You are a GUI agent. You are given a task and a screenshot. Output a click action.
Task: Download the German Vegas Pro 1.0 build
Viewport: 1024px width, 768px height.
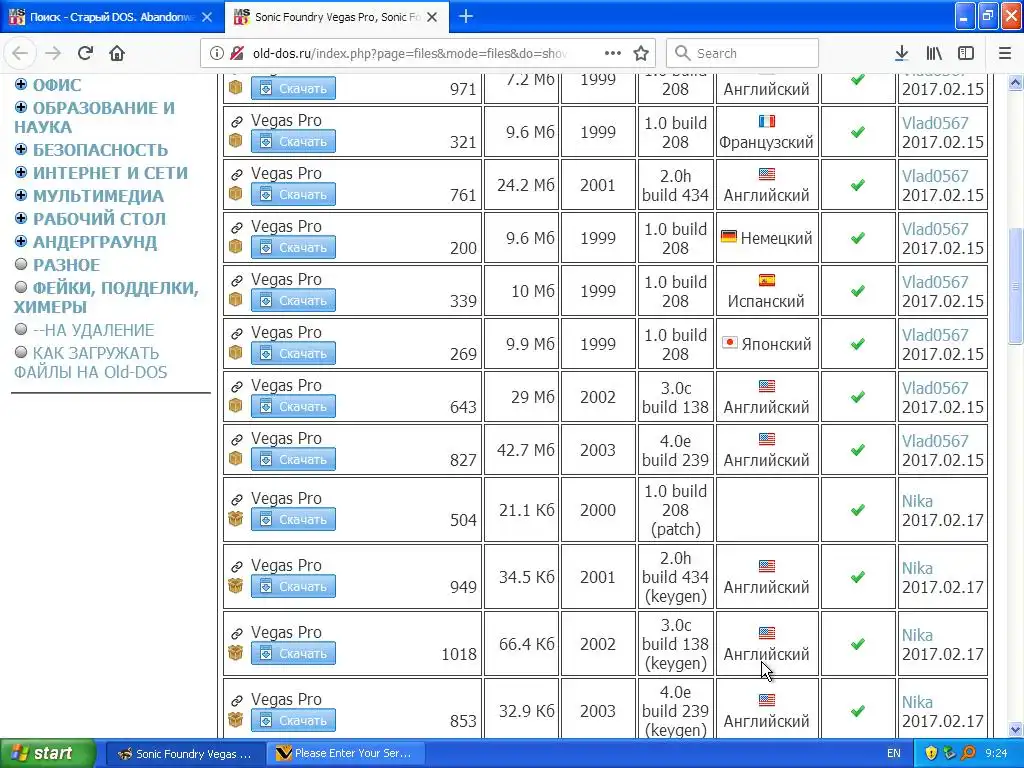coord(293,247)
